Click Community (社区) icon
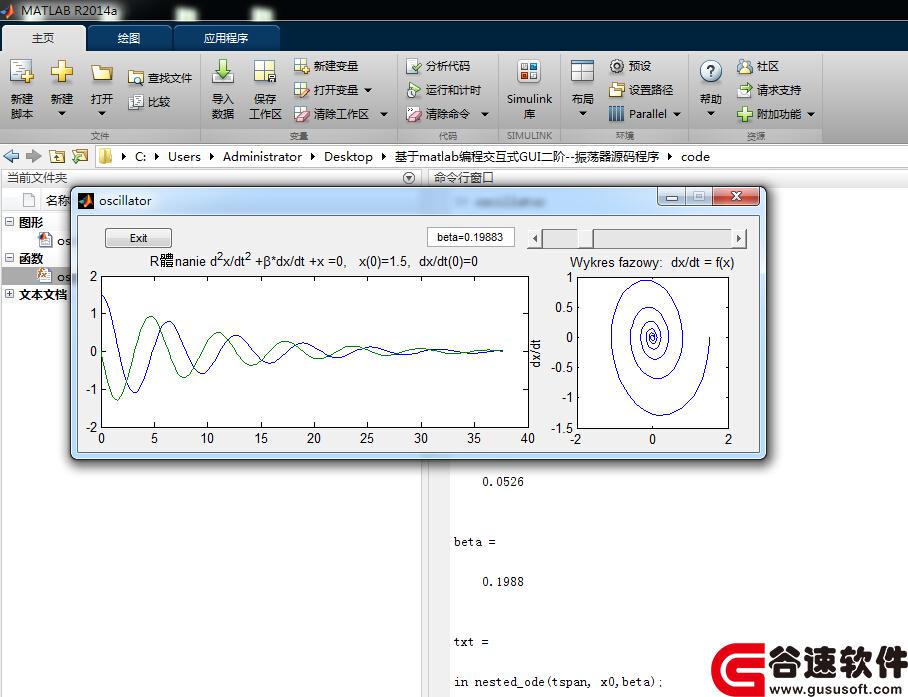The width and height of the screenshot is (908, 697). 744,66
